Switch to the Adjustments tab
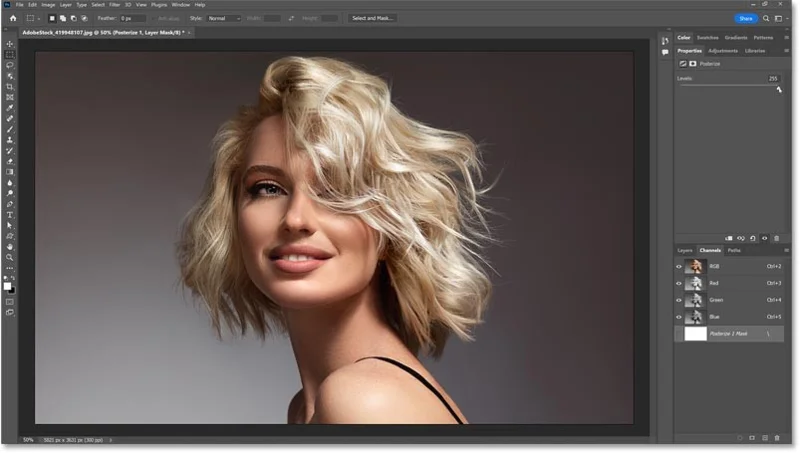 723,51
